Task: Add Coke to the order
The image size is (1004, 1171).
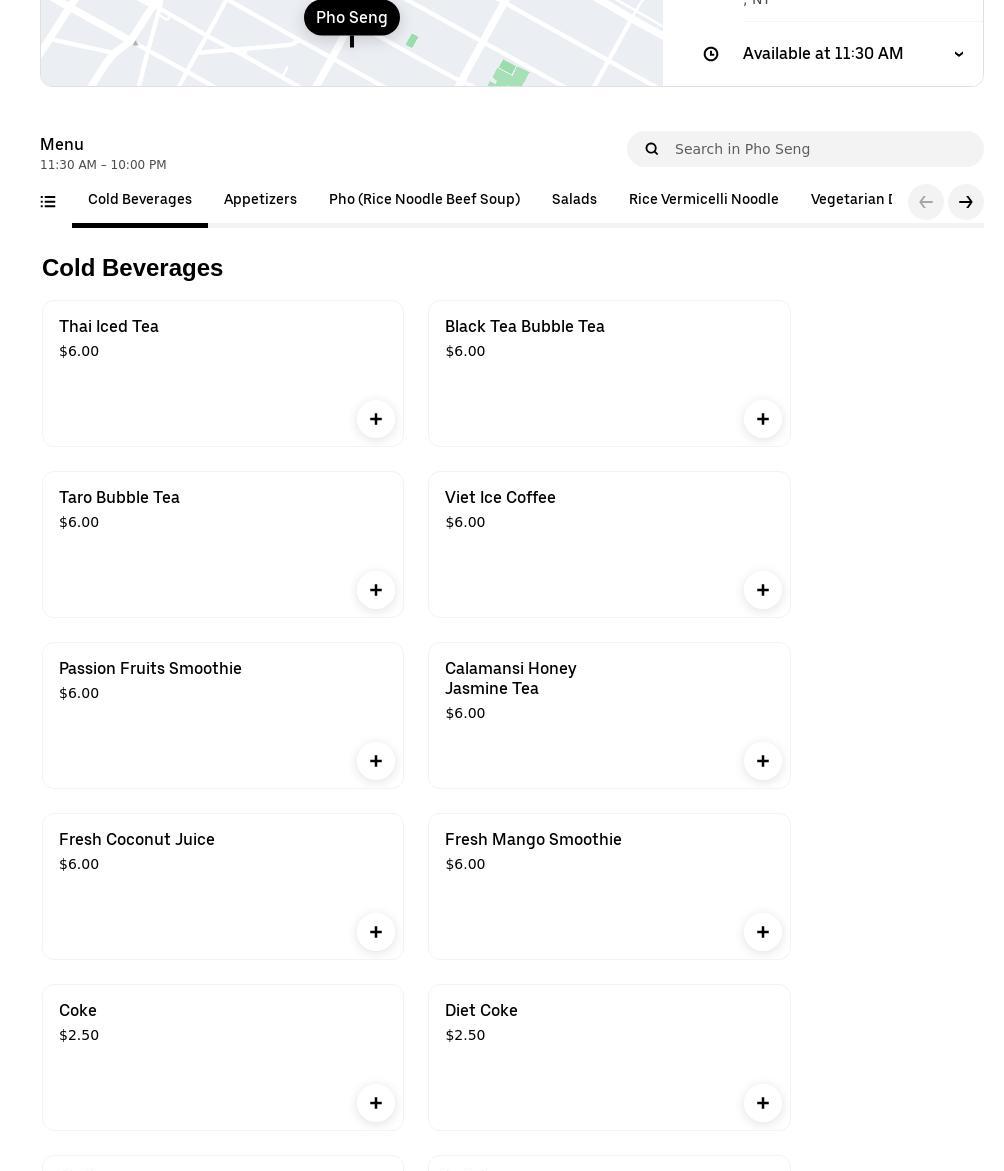Action: pos(376,1103)
